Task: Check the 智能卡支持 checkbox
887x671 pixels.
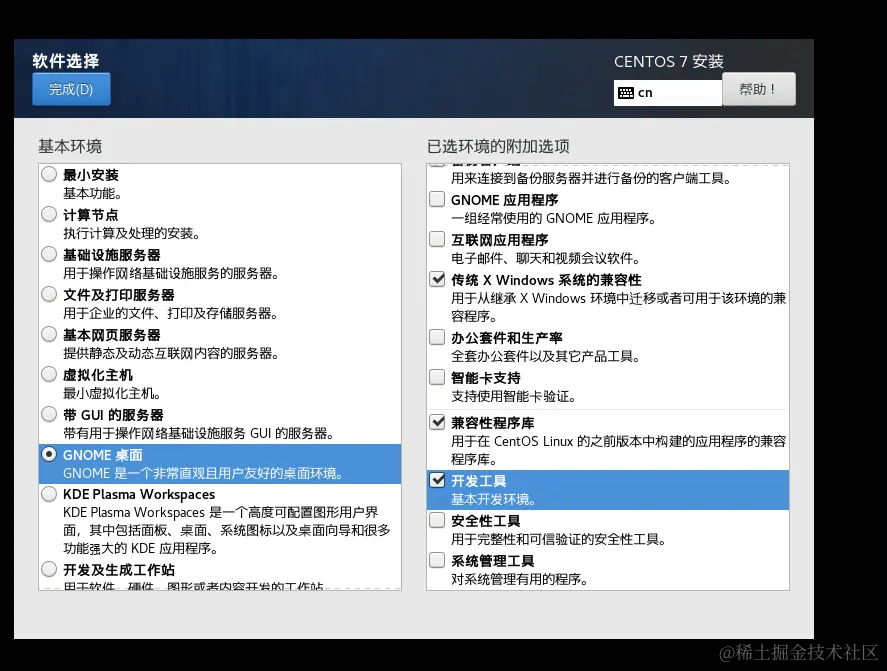Action: click(437, 377)
